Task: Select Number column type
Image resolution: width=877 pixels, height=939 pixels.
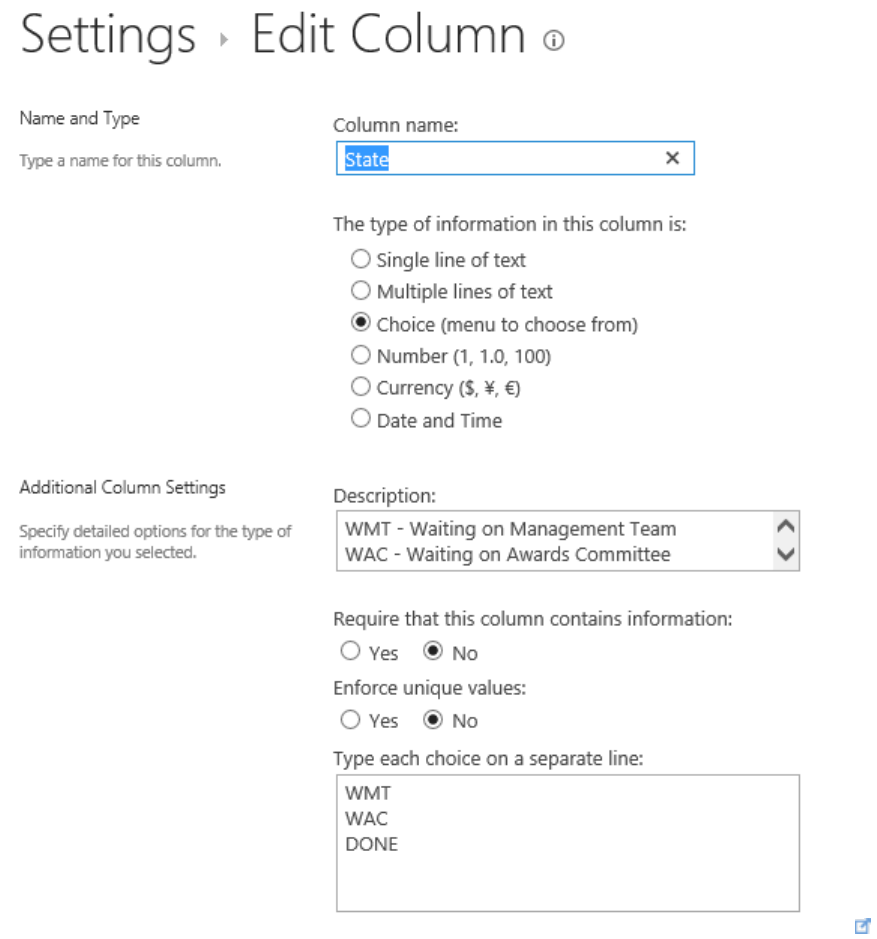Action: pos(361,356)
